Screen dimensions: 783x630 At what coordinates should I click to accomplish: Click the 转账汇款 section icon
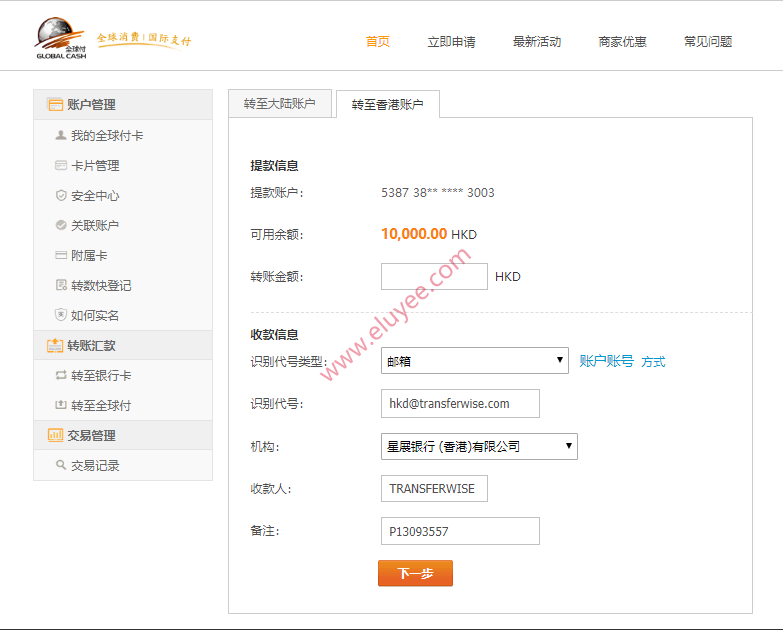[x=55, y=345]
